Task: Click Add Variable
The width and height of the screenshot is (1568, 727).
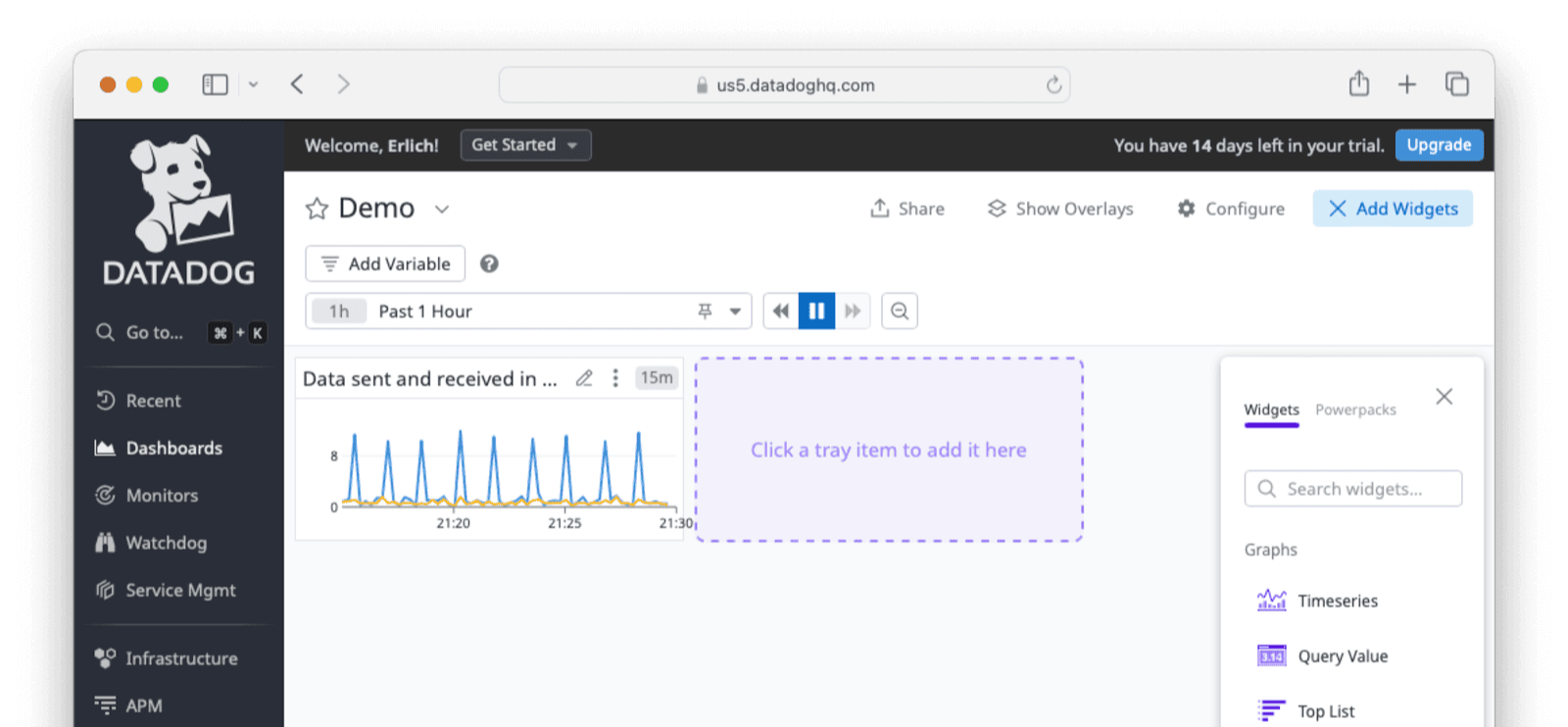Action: click(385, 264)
